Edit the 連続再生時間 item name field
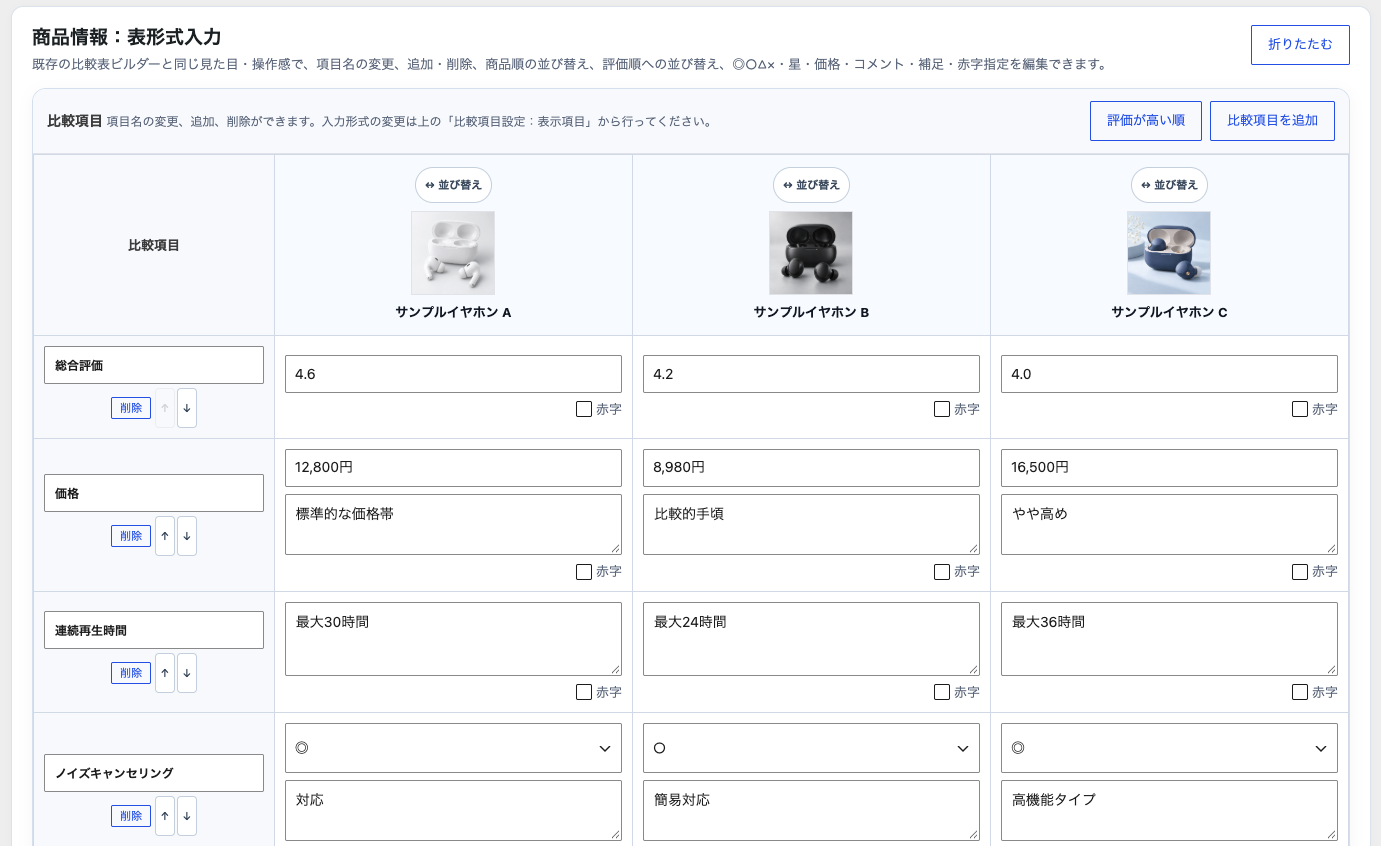Screen dimensions: 1381x846 click(154, 630)
